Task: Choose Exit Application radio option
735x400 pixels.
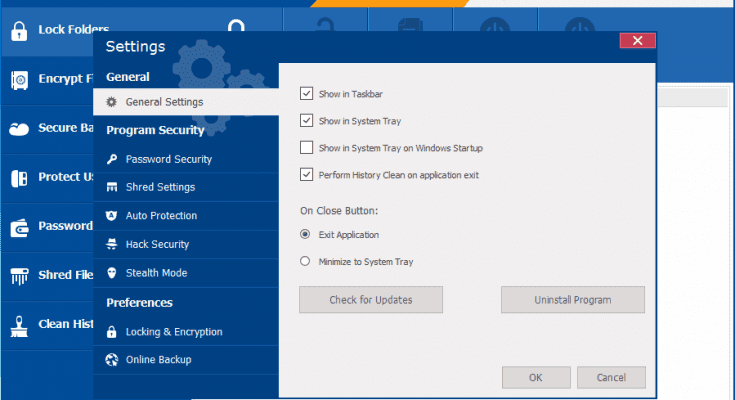Action: tap(306, 235)
